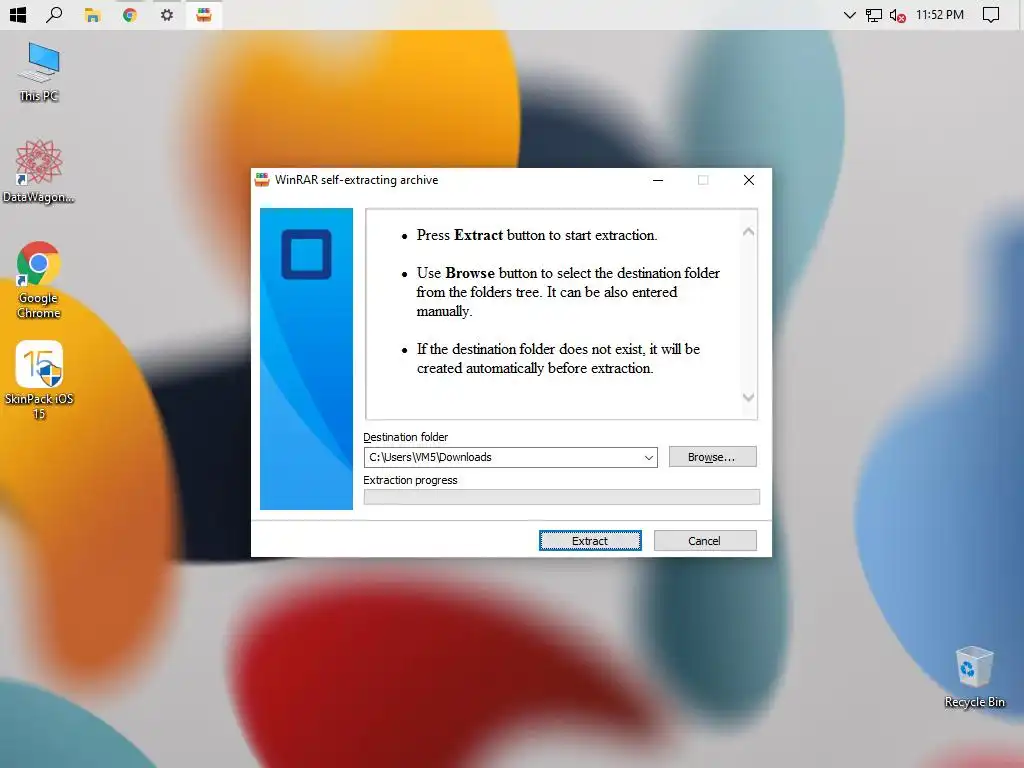Click the instructions scroll down arrow
1024x768 pixels.
point(748,397)
